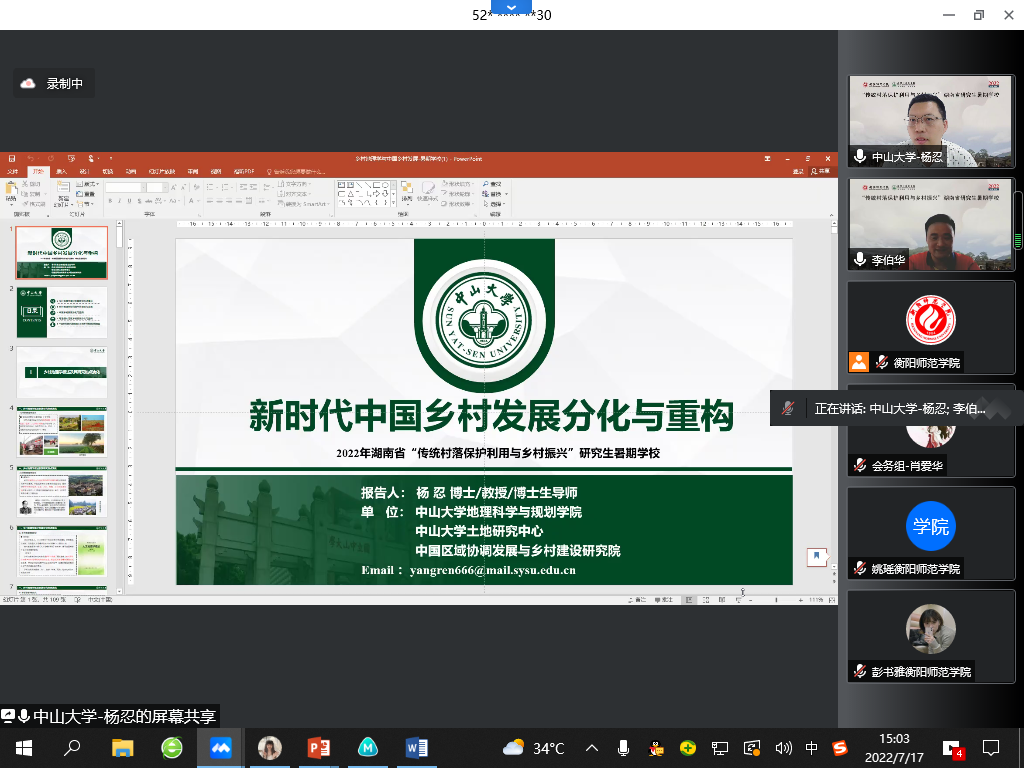Image resolution: width=1024 pixels, height=768 pixels.
Task: Show hidden tray icons chevron
Action: coord(592,748)
